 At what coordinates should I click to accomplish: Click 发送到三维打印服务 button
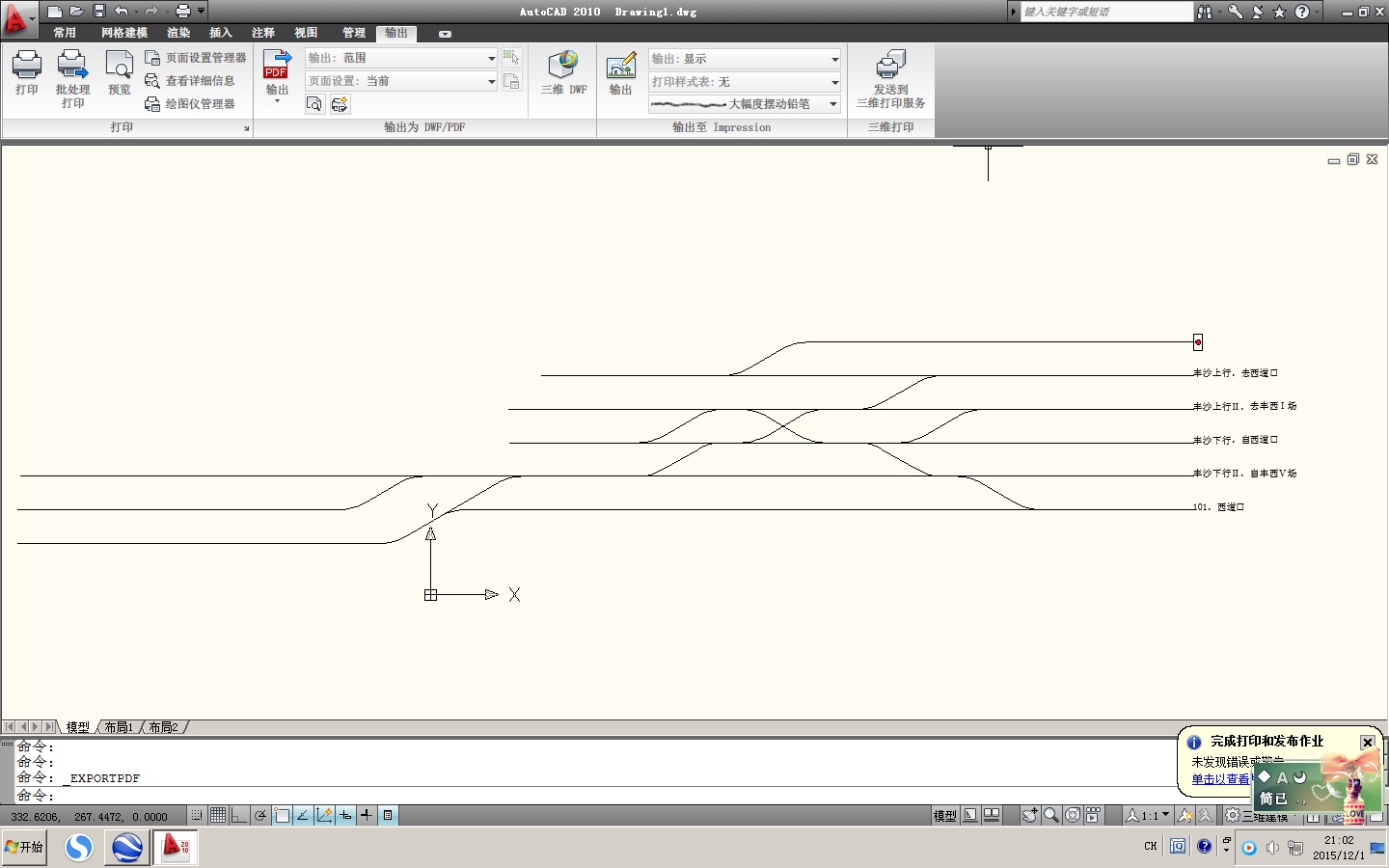point(891,80)
